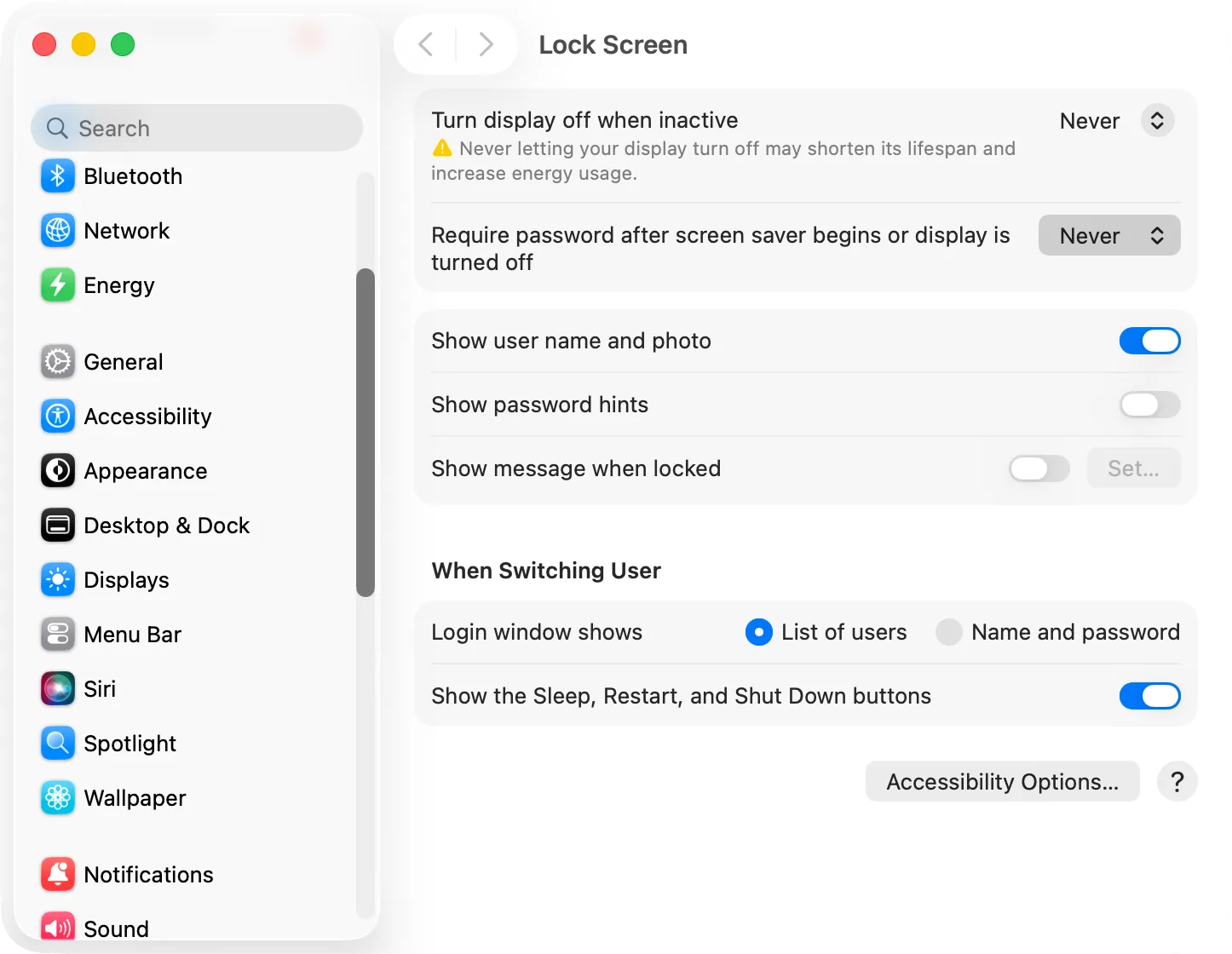Click the Displays sun icon

(x=58, y=580)
